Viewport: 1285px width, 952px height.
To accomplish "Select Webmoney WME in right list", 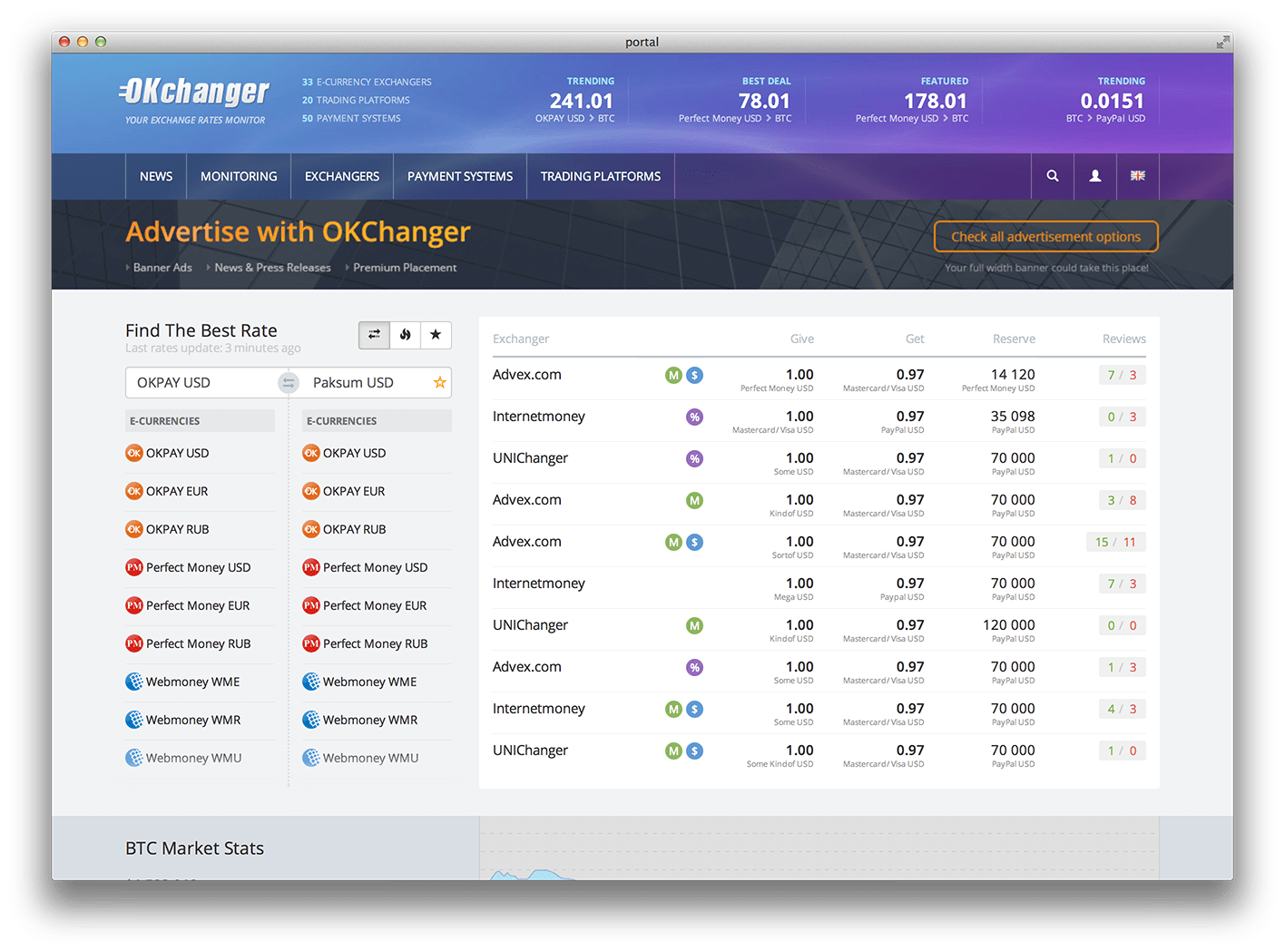I will (x=377, y=682).
